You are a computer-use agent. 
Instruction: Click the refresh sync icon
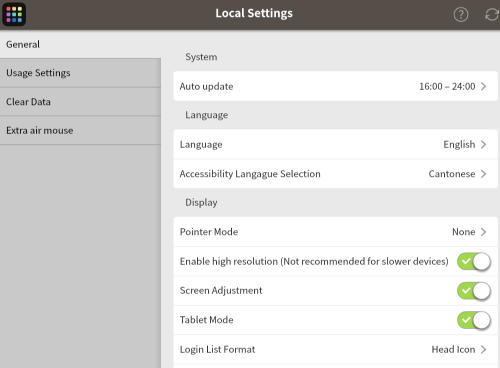click(x=492, y=15)
